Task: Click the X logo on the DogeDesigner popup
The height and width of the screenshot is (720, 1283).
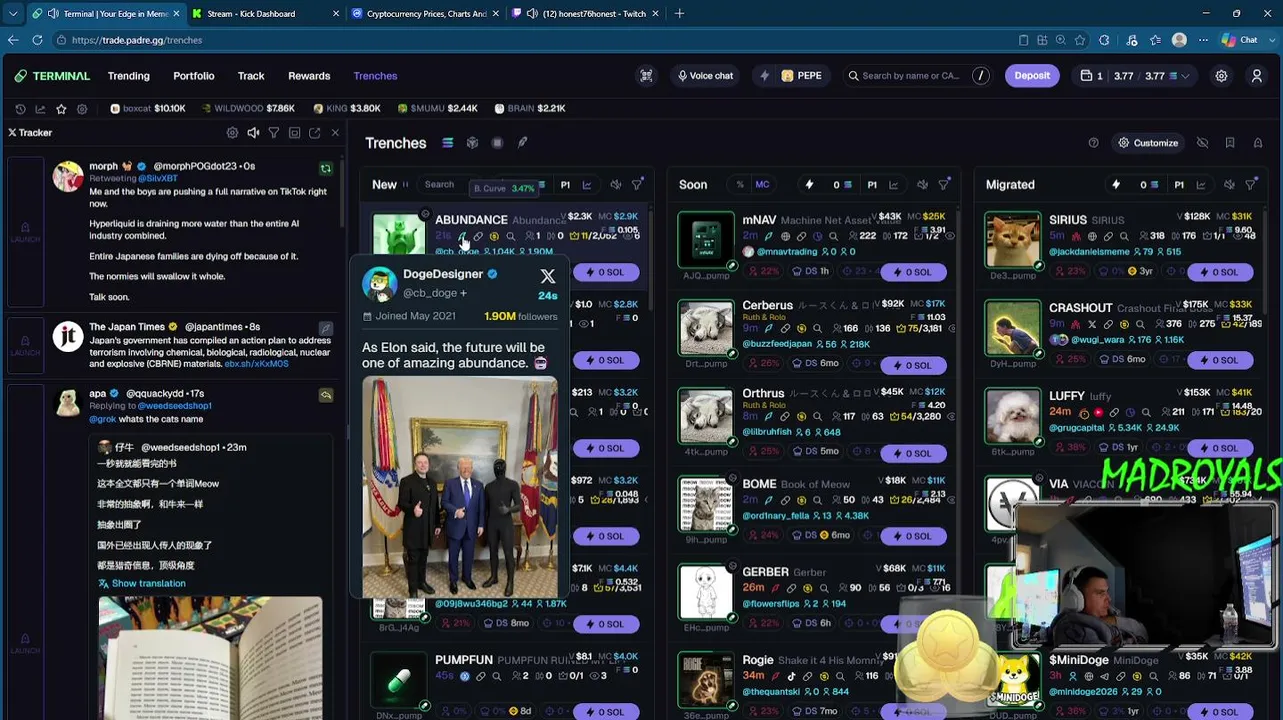Action: pyautogui.click(x=547, y=276)
